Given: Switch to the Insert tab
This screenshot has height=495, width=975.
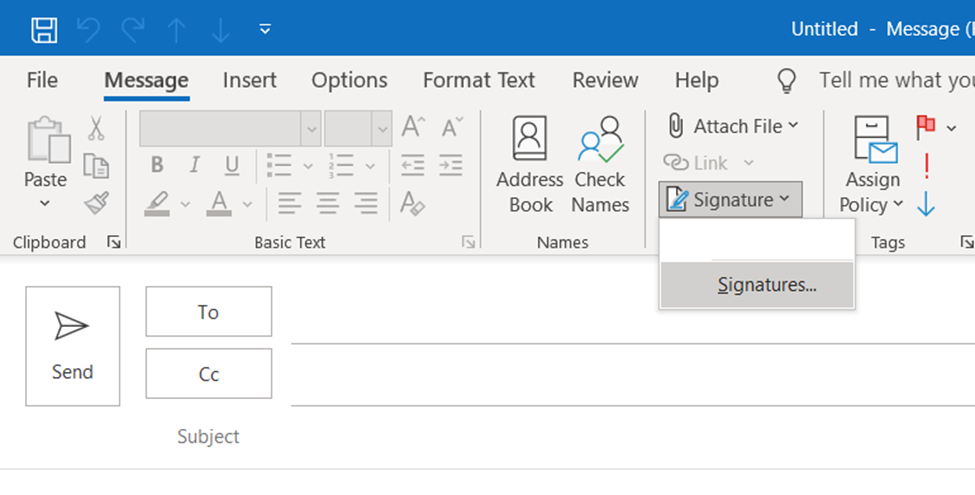Looking at the screenshot, I should (x=250, y=80).
